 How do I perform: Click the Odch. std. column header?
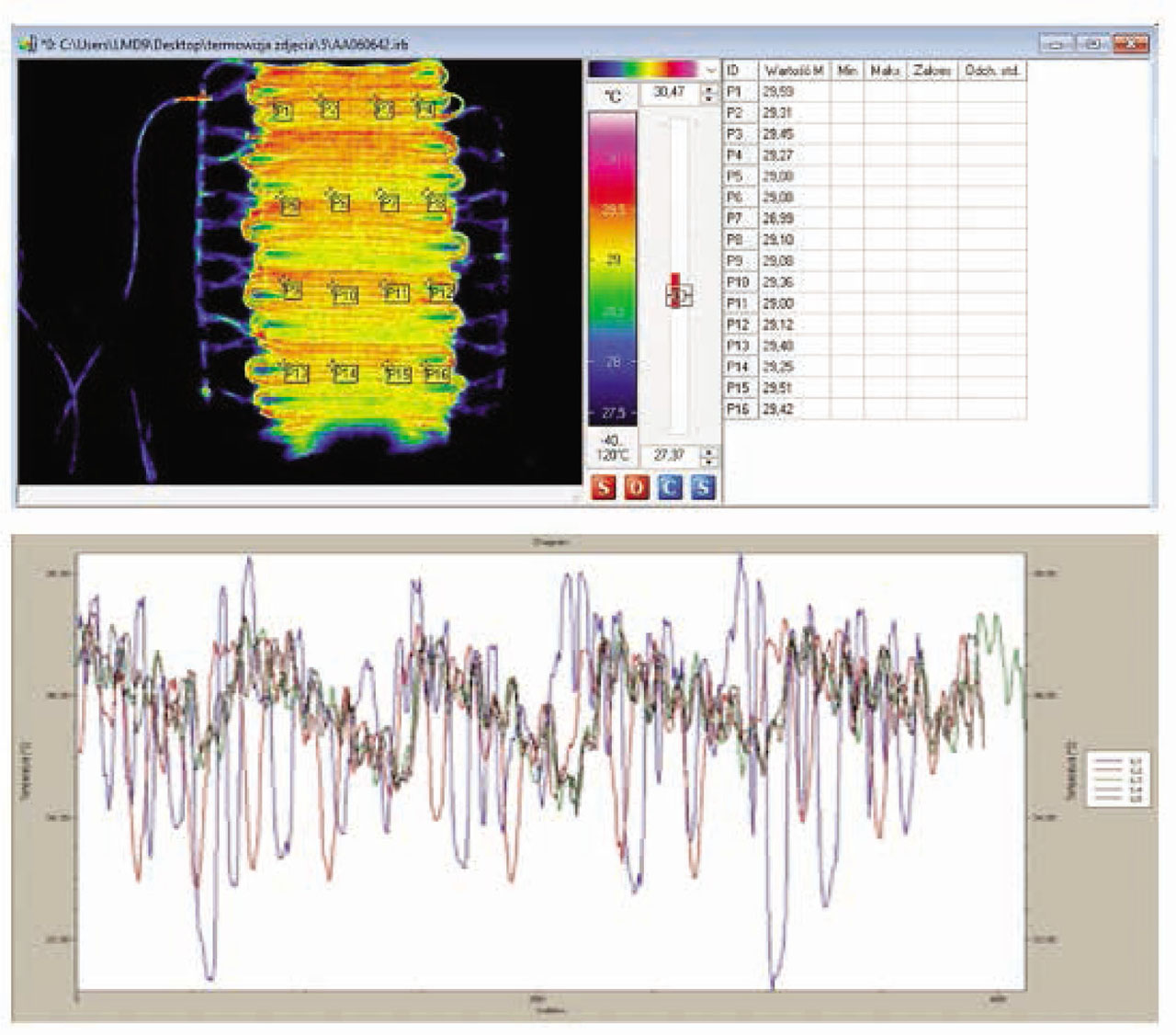click(x=991, y=71)
